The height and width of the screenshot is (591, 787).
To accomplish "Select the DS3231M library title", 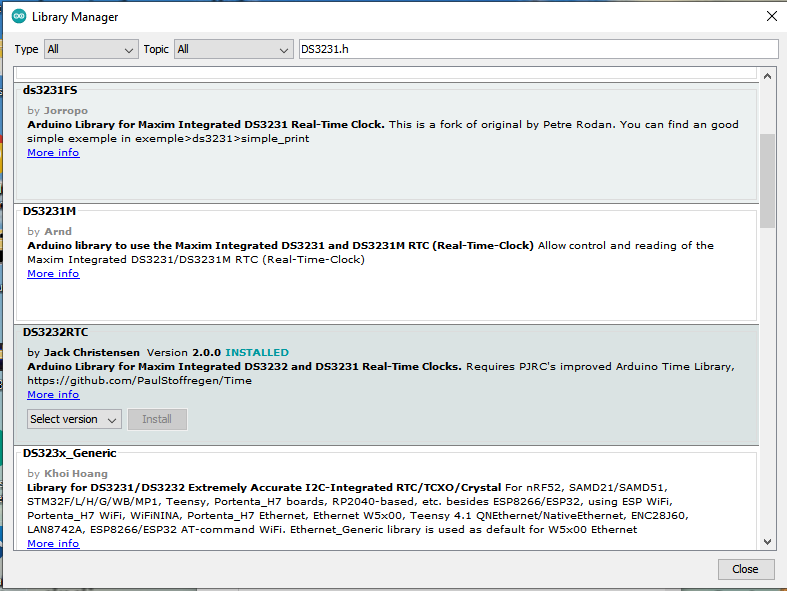I will (x=49, y=211).
